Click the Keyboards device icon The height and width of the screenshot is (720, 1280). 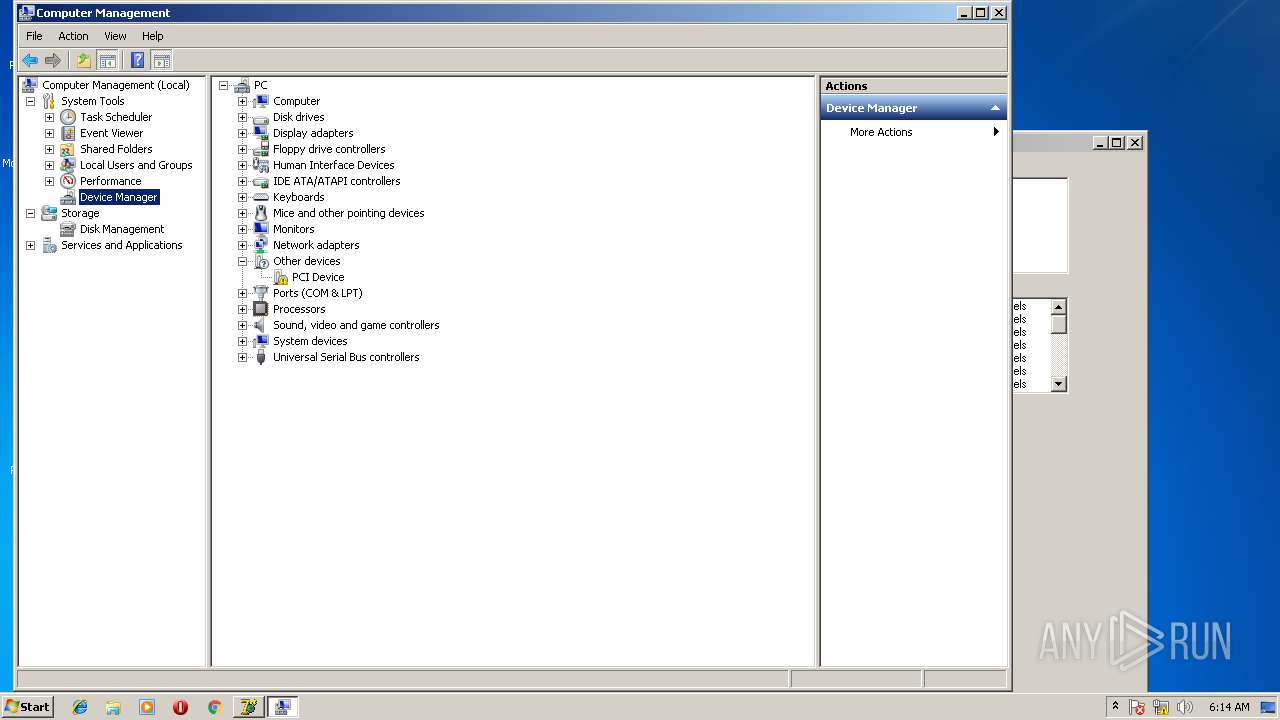(261, 197)
